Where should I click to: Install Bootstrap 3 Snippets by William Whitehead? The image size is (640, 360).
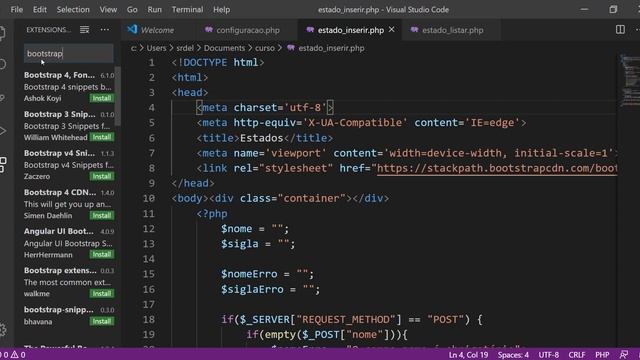(102, 137)
